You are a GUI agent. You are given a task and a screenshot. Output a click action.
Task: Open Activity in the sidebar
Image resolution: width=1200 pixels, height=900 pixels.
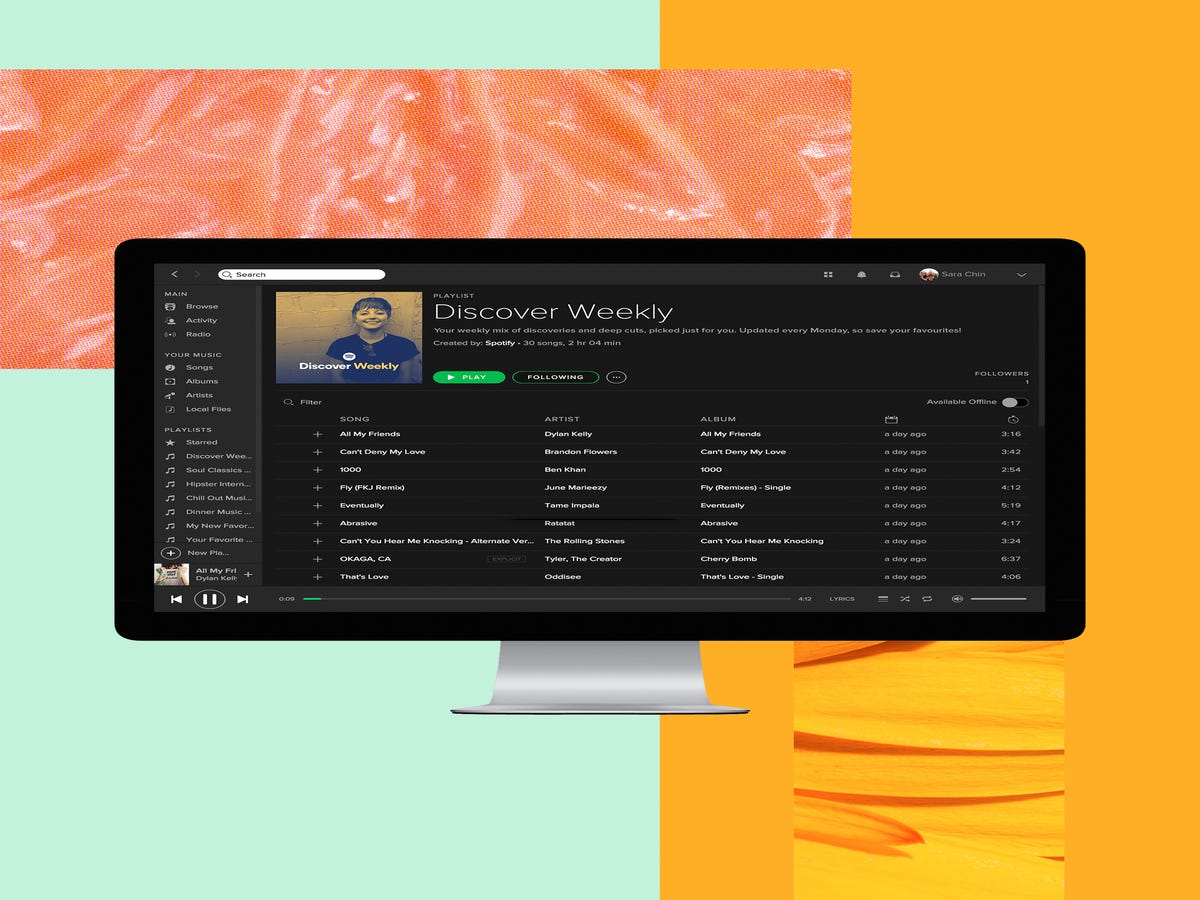[x=201, y=321]
